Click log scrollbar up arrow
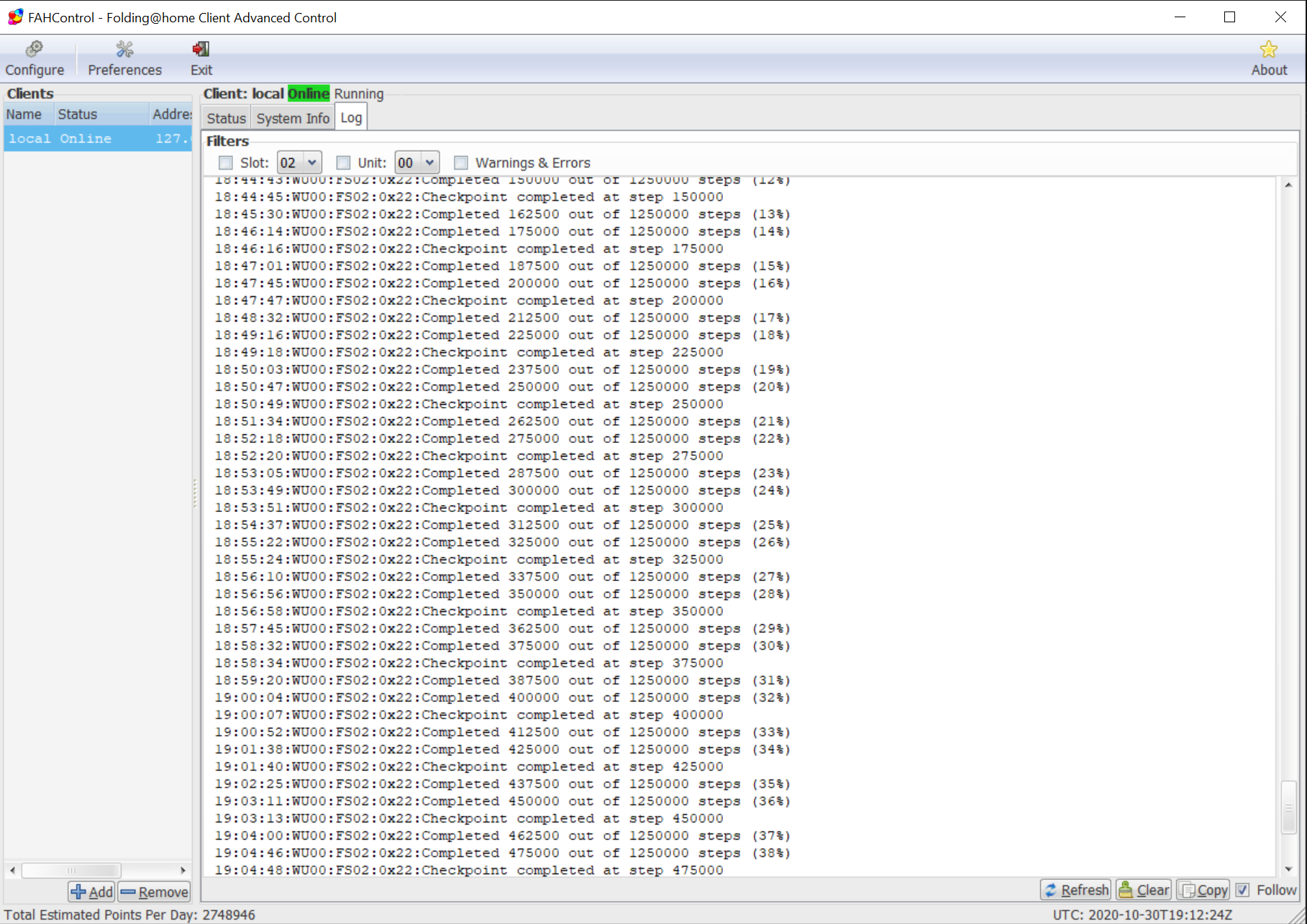This screenshot has height=924, width=1307. point(1288,185)
